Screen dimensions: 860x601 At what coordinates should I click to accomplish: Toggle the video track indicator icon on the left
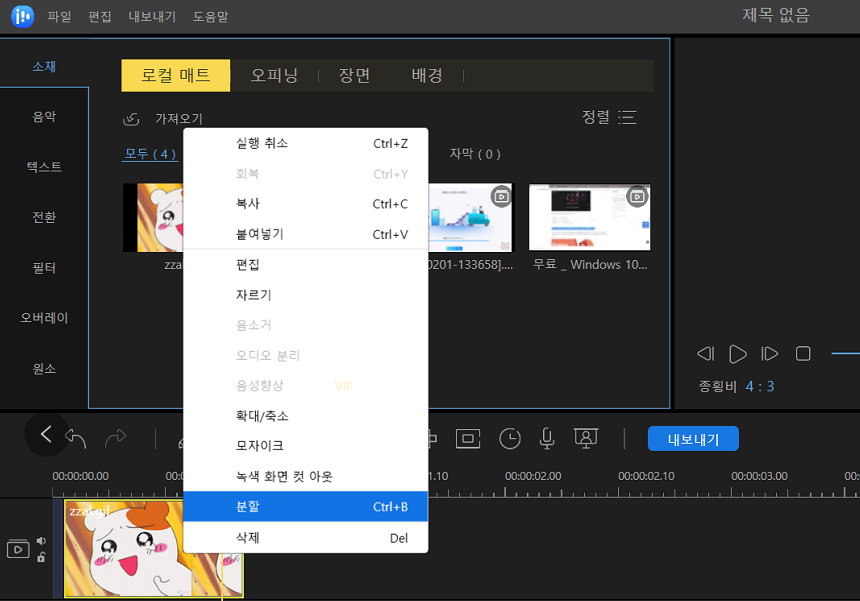coord(18,548)
